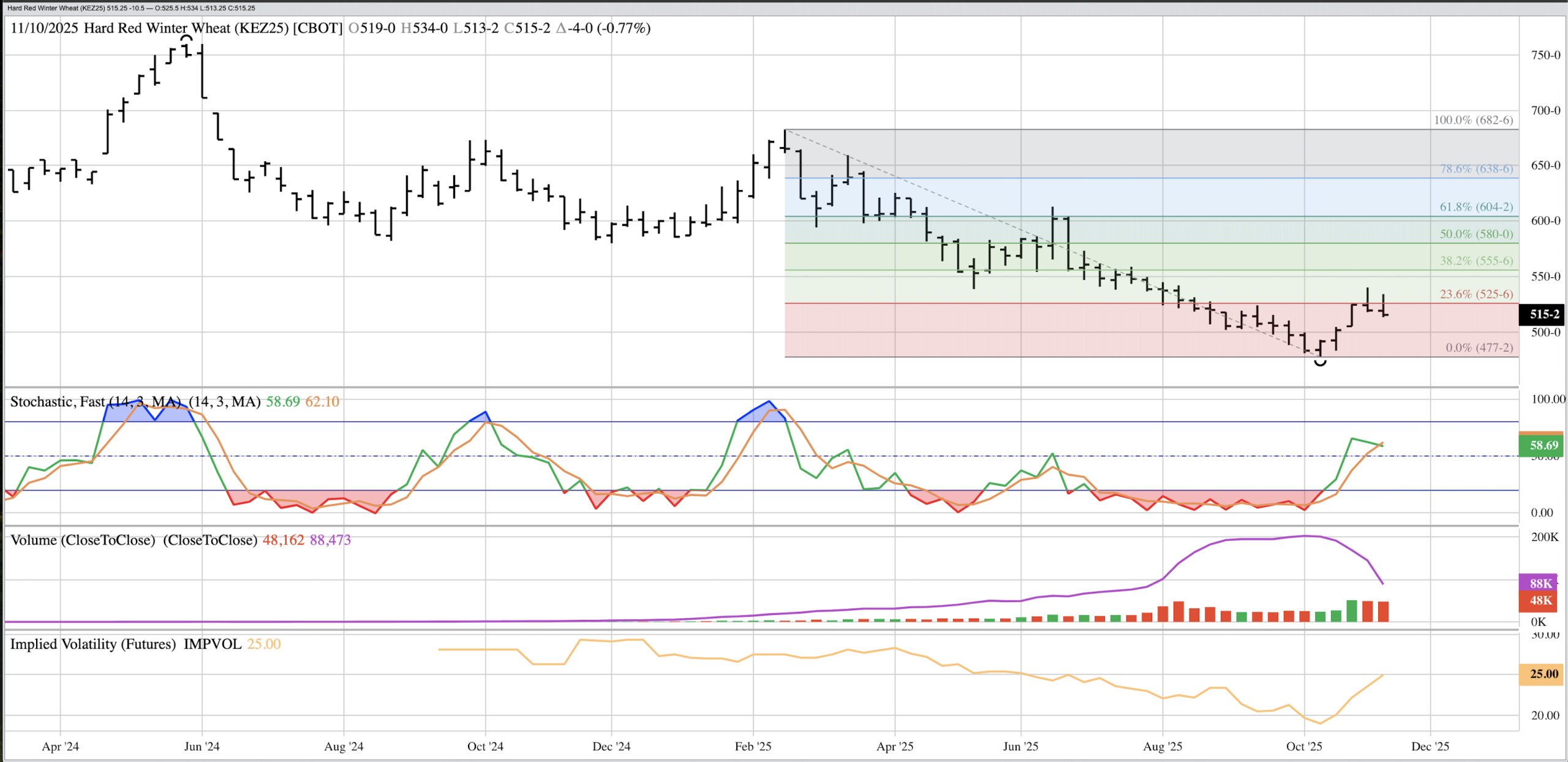Click the 515-2 current price badge
Screen dimensions: 1568x762
(x=1543, y=314)
